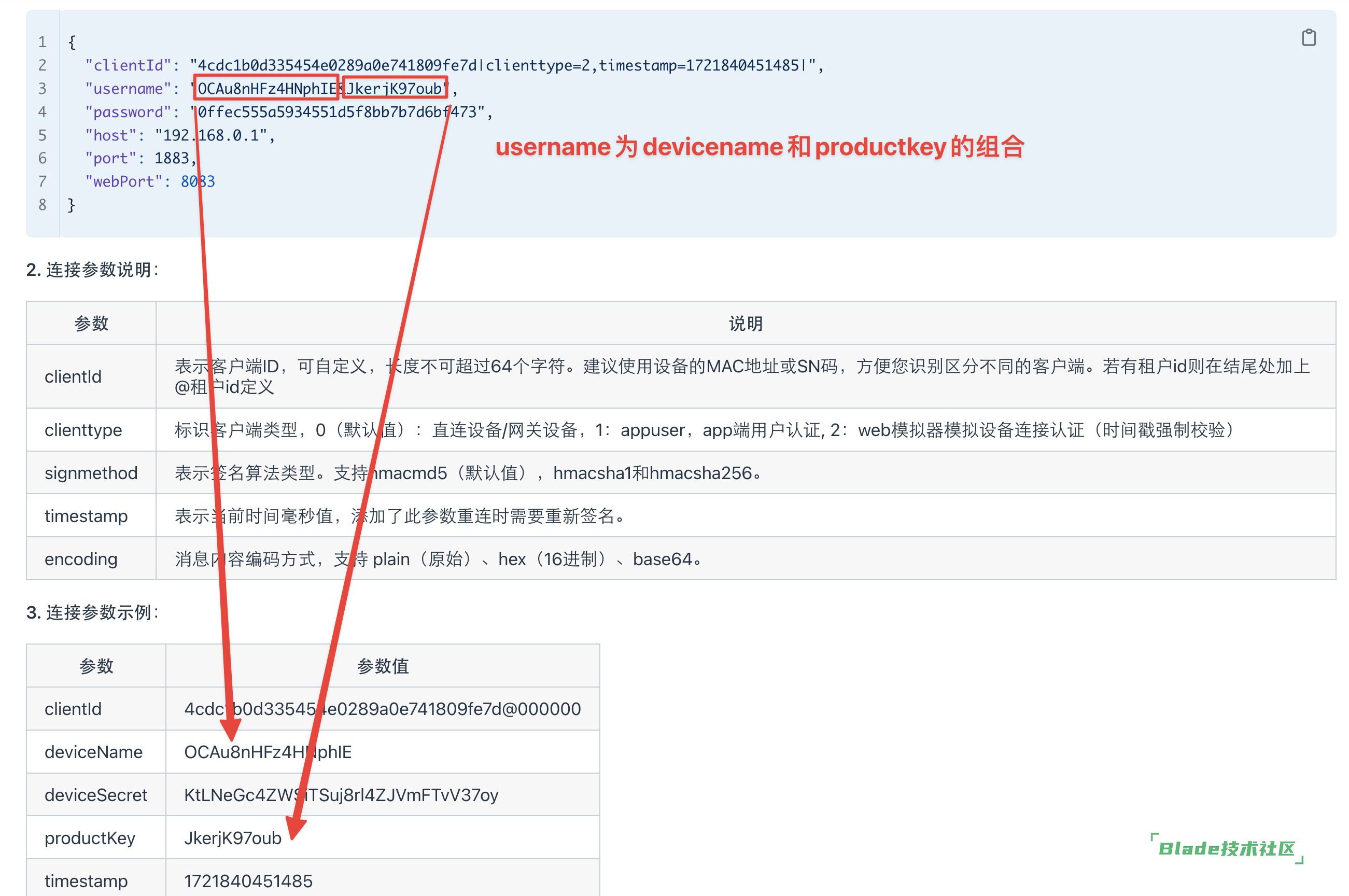Select the "clientId" key in code block

point(128,65)
